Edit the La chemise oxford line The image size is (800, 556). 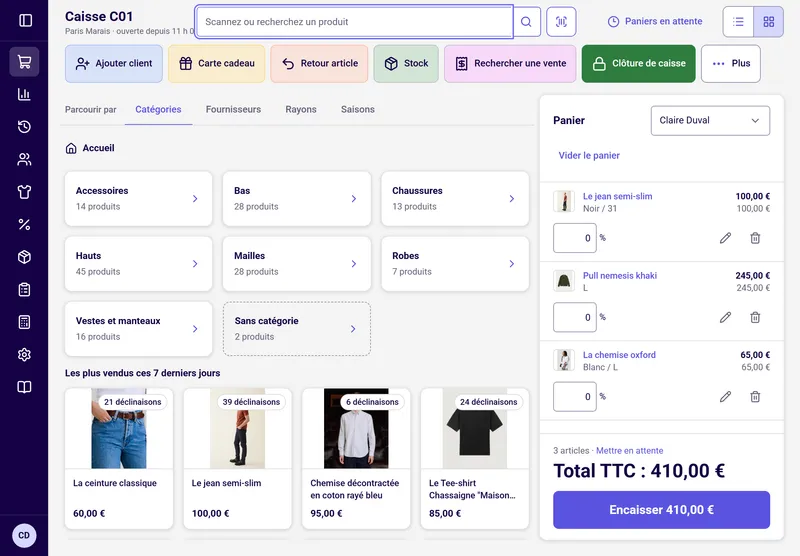pos(726,397)
